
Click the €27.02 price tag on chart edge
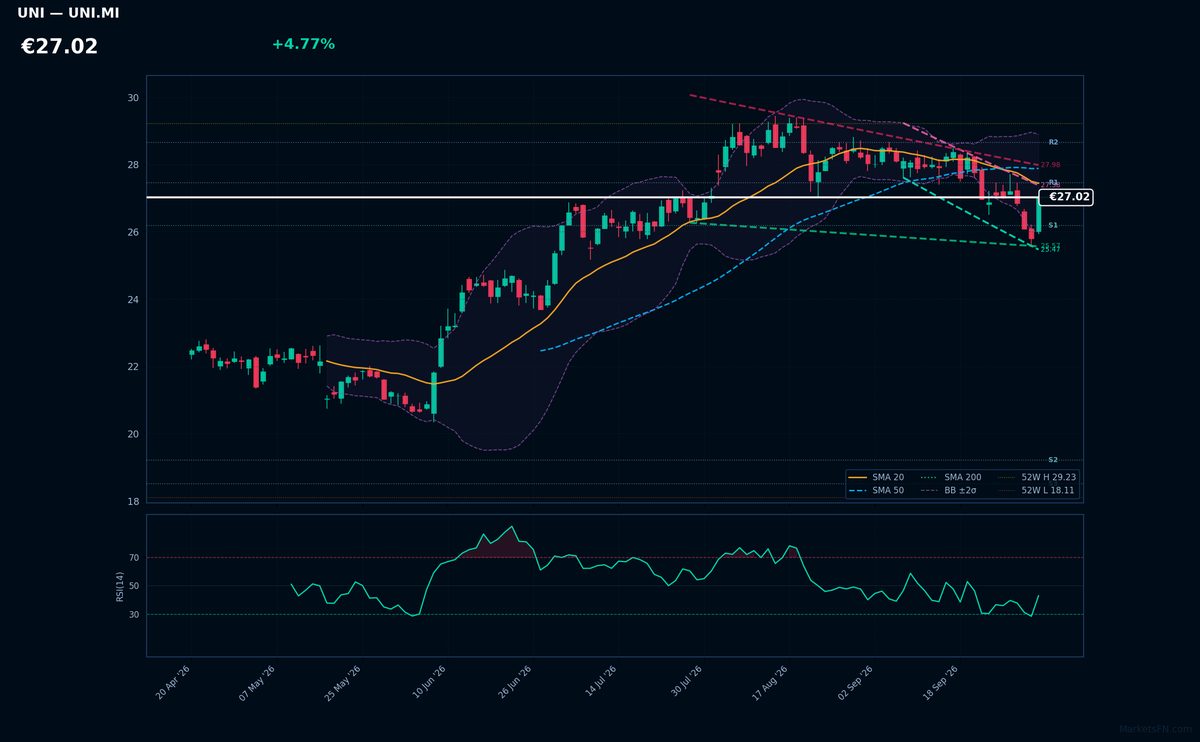point(1067,197)
